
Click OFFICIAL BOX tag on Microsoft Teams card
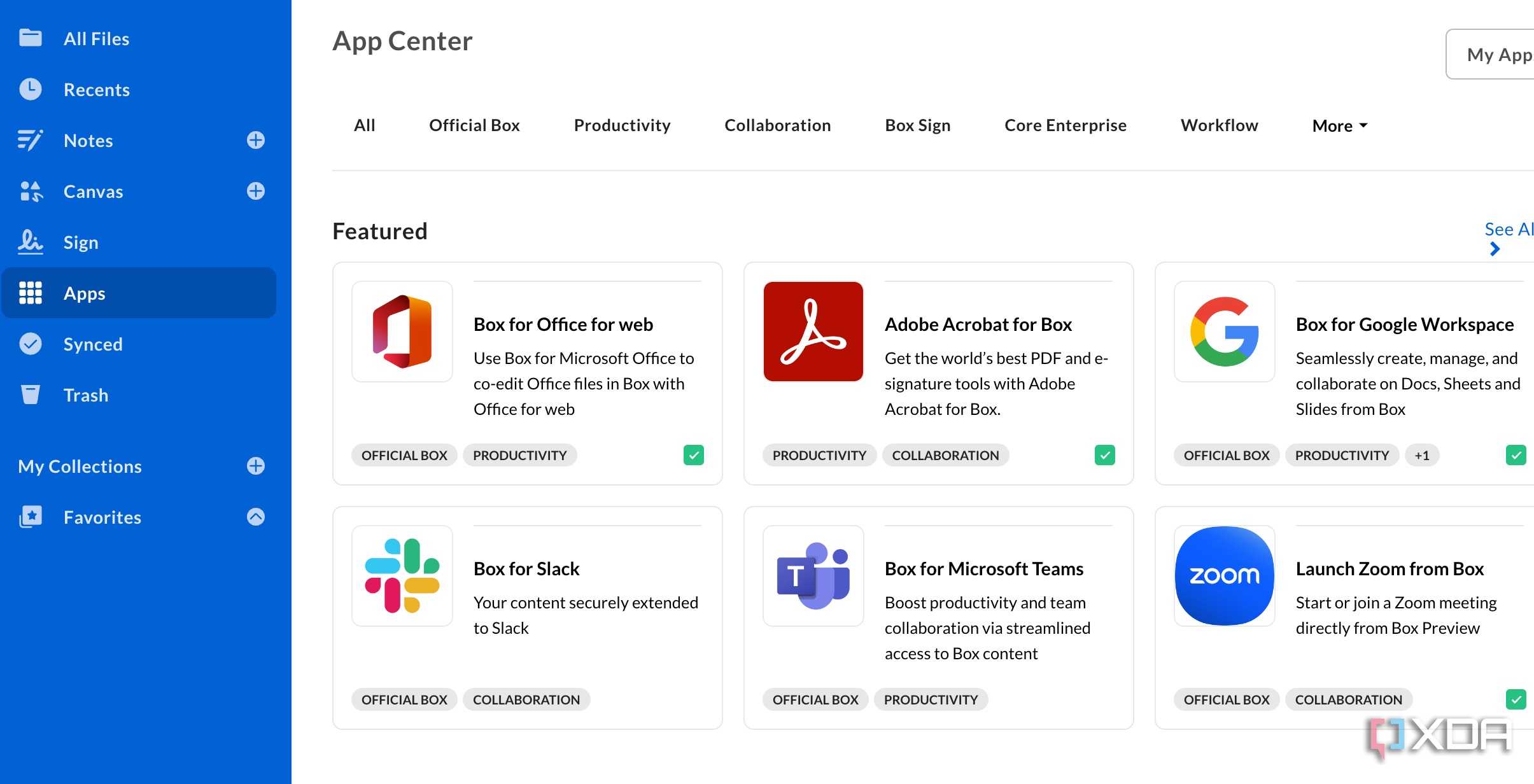click(x=815, y=699)
